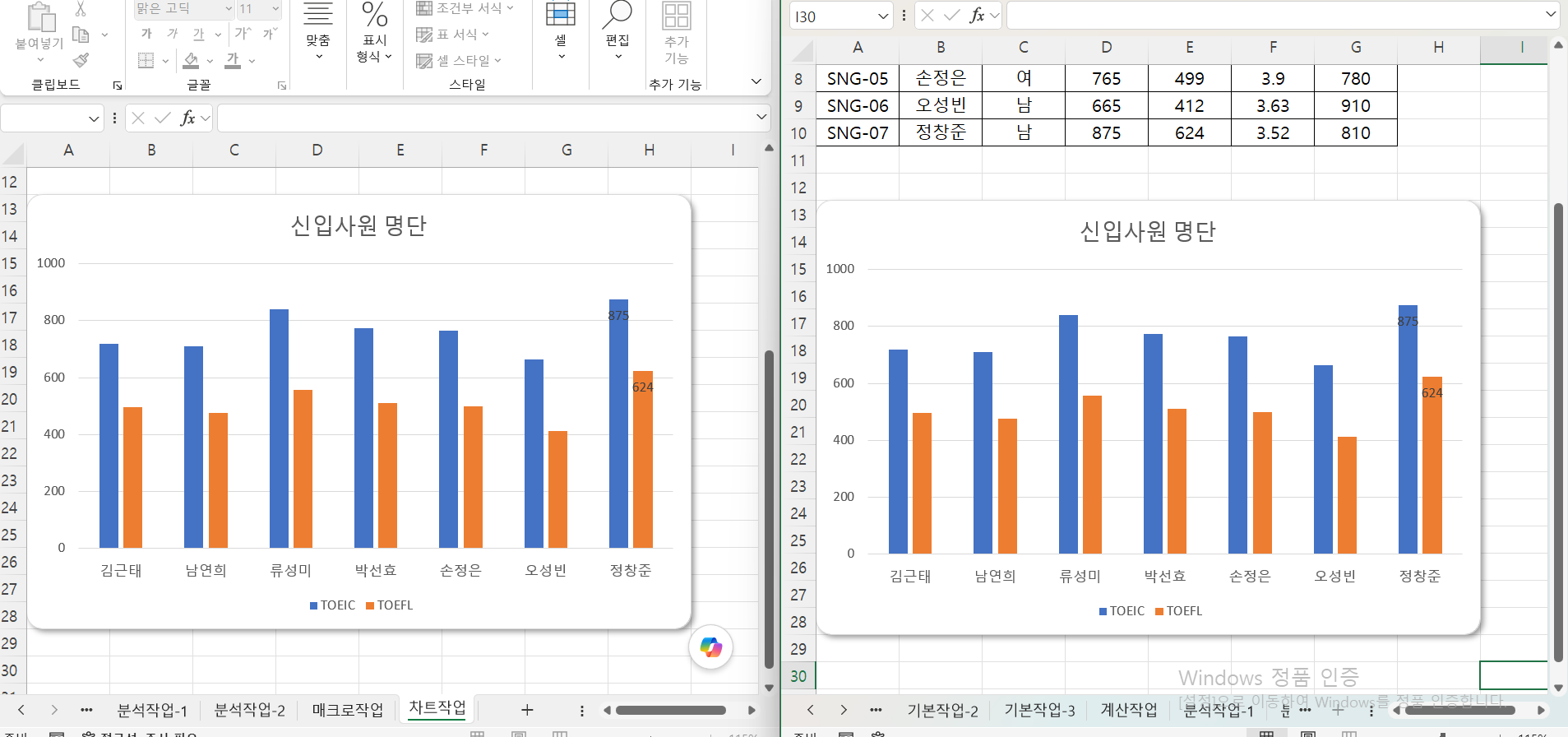Open 표 서식 table format menu

coord(452,35)
